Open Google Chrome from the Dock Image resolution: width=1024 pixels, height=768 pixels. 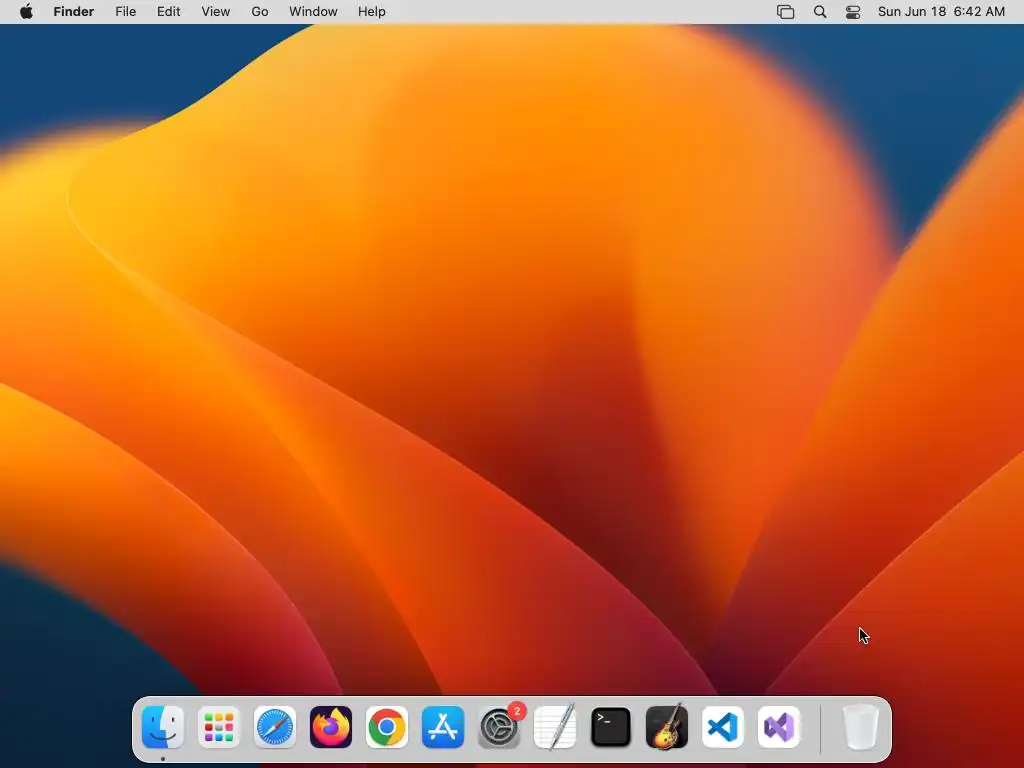[387, 727]
